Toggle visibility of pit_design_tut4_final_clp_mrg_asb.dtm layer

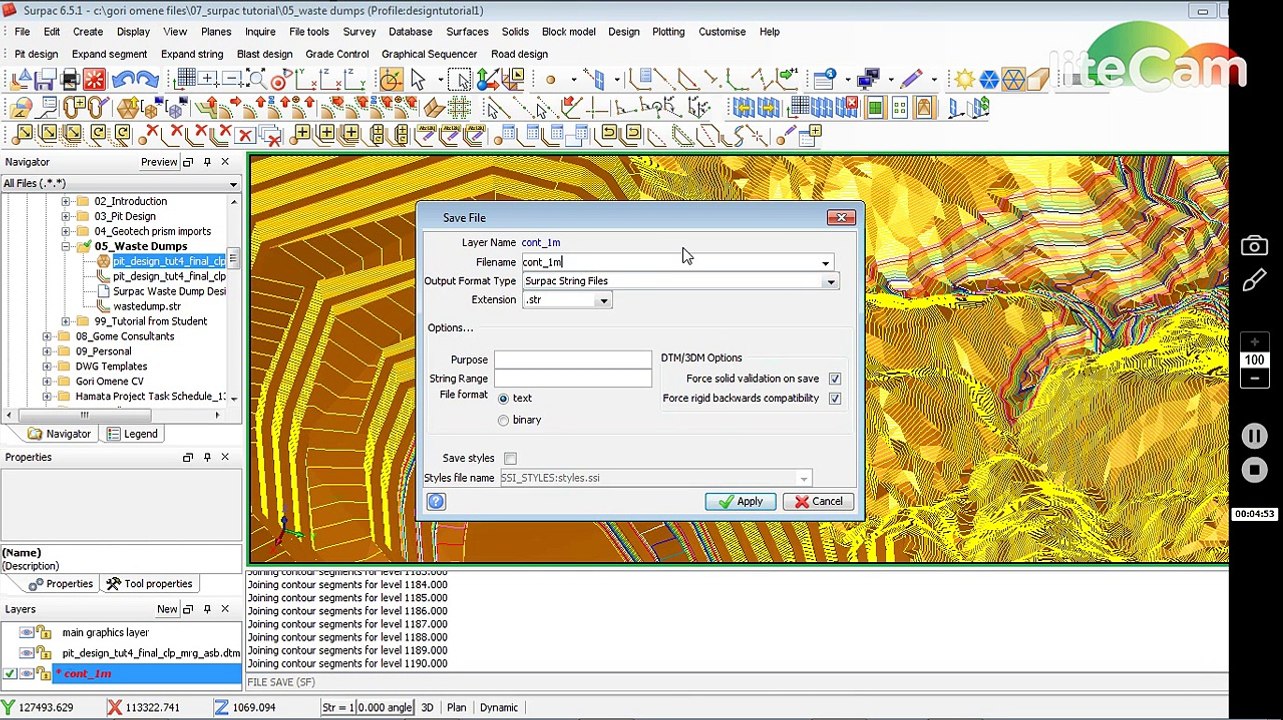click(26, 653)
